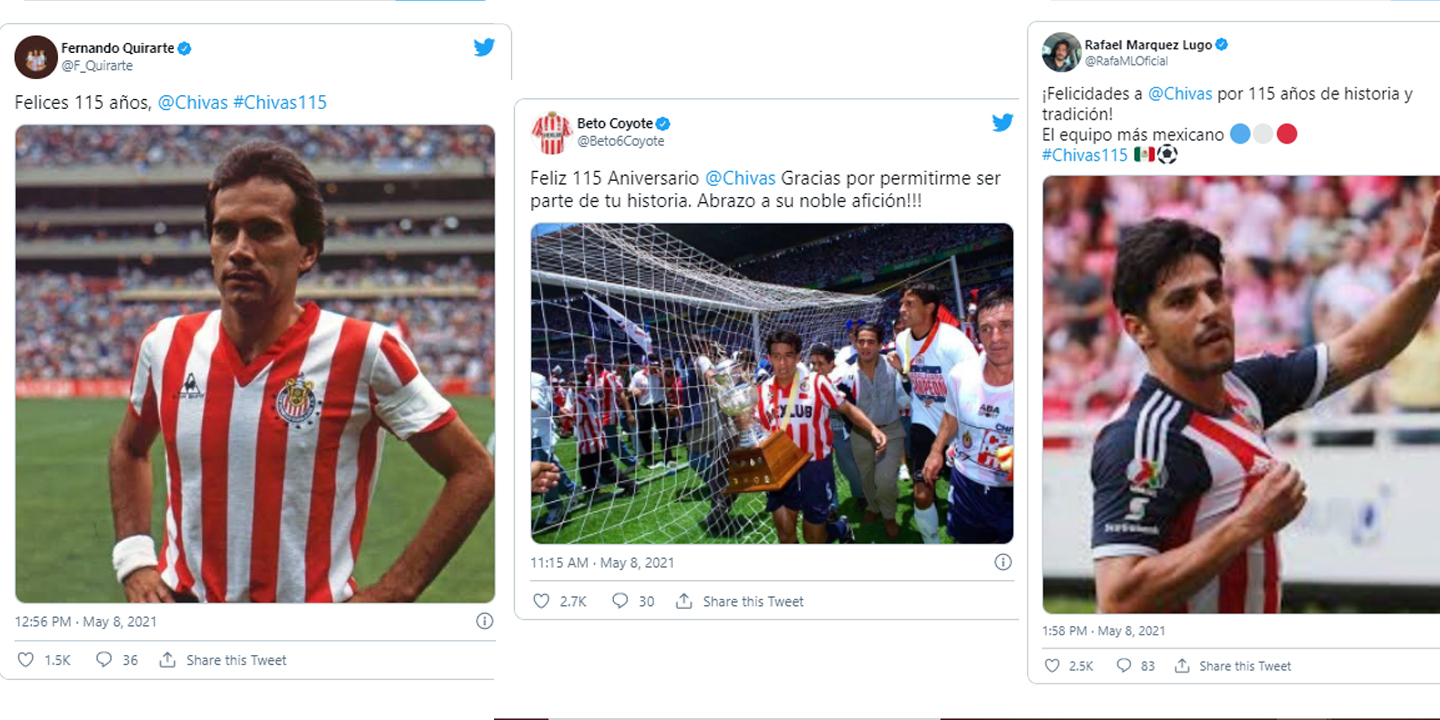Click the info icon on Fernando Quirarte's tweet
Image resolution: width=1440 pixels, height=720 pixels.
pos(484,621)
